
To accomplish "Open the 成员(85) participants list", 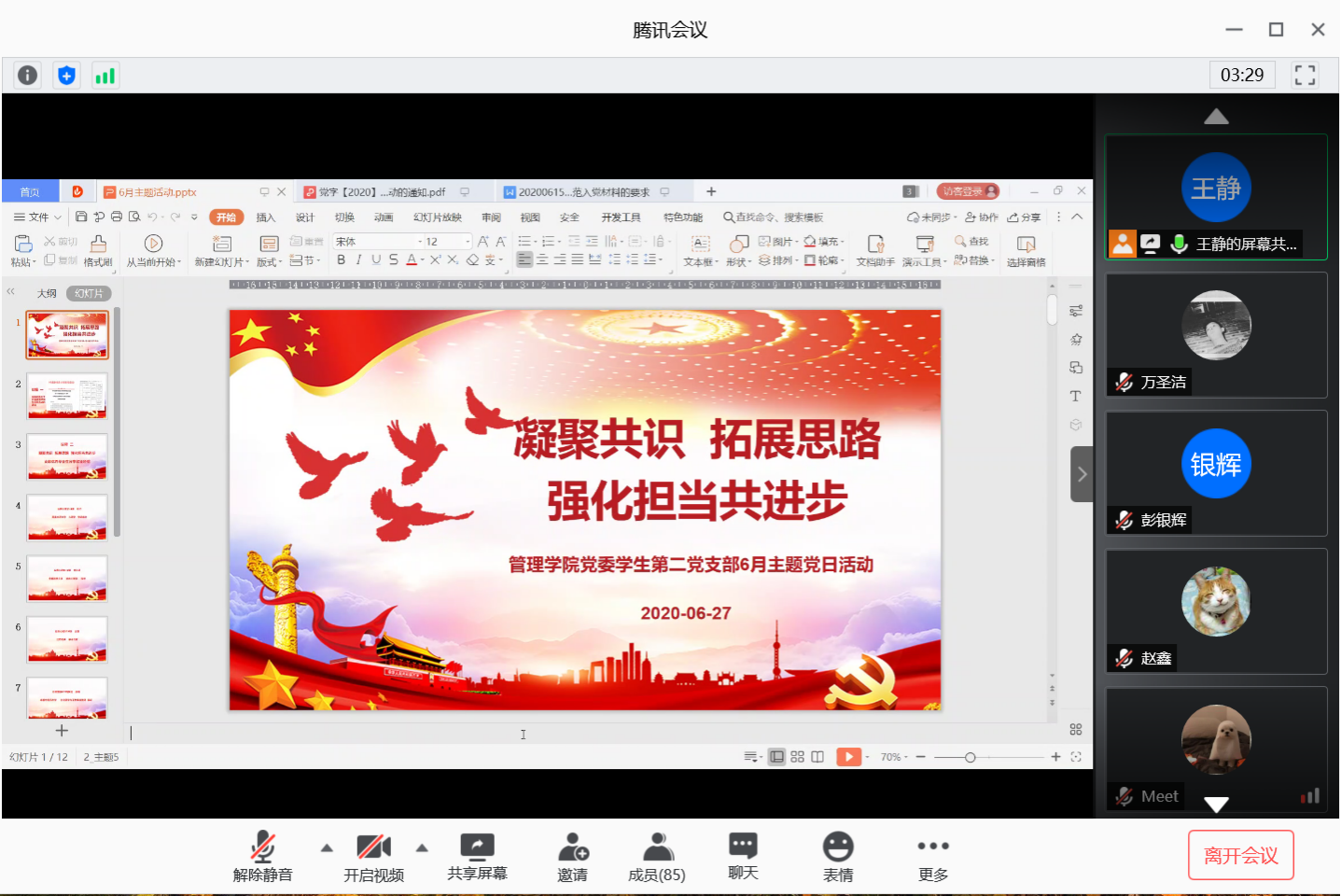I will [657, 856].
